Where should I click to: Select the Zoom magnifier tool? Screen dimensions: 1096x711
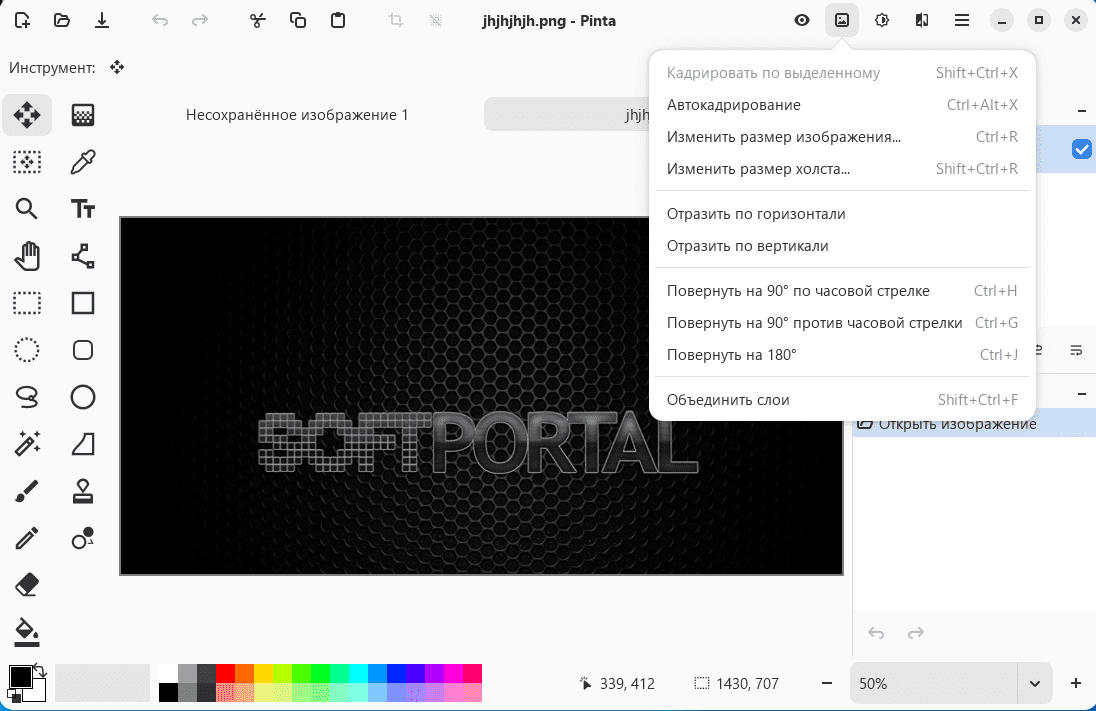(x=27, y=209)
